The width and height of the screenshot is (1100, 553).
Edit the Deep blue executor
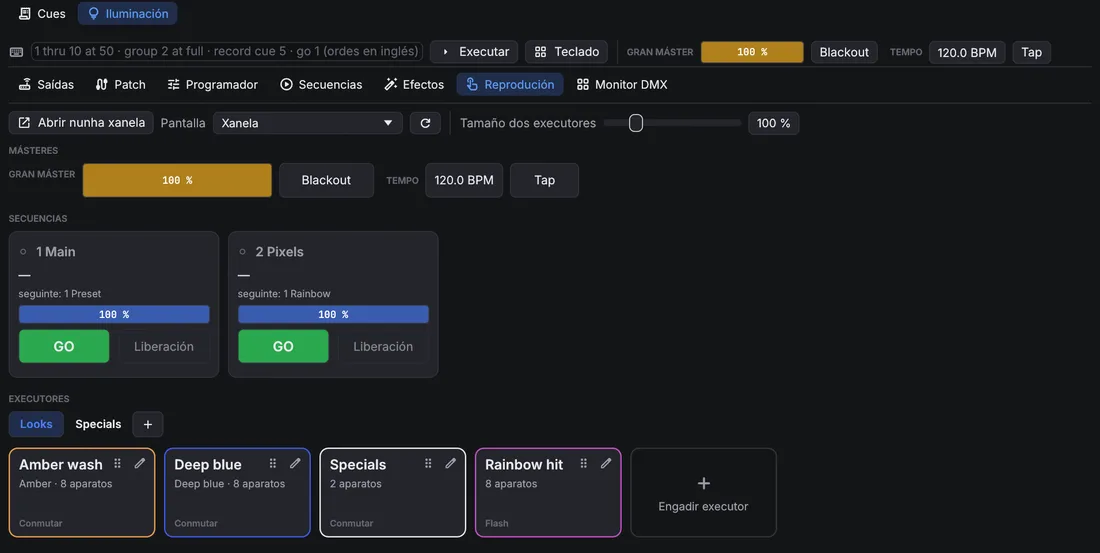click(295, 463)
